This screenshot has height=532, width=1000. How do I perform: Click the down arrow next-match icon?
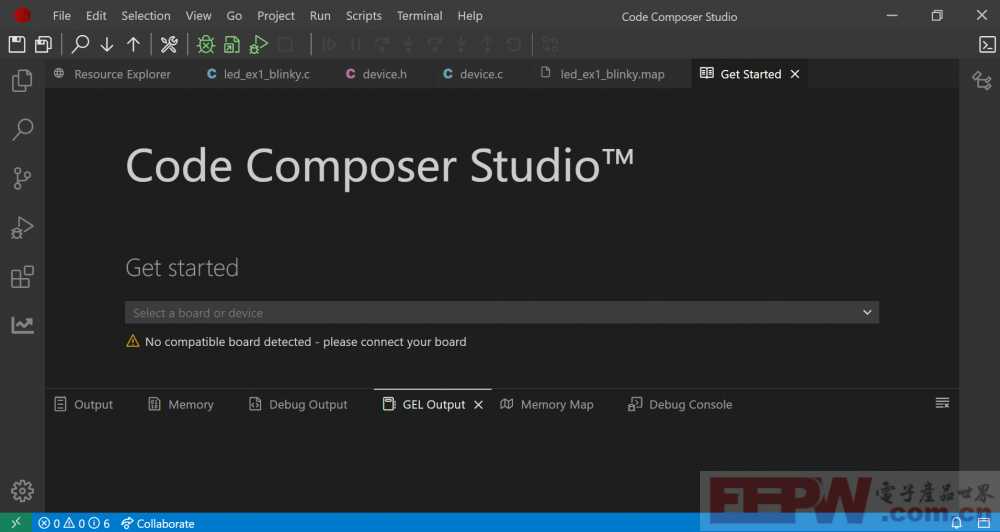tap(107, 44)
